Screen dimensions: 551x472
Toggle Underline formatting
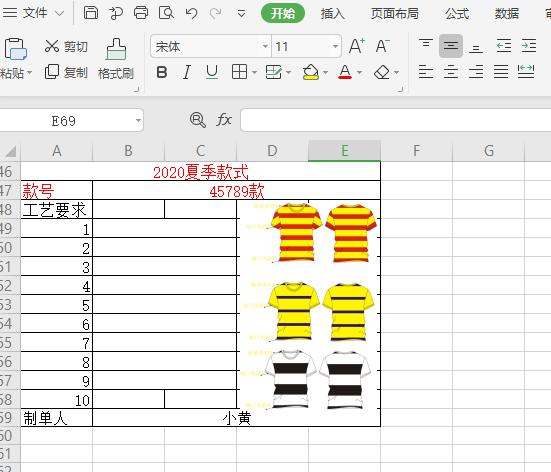[212, 72]
